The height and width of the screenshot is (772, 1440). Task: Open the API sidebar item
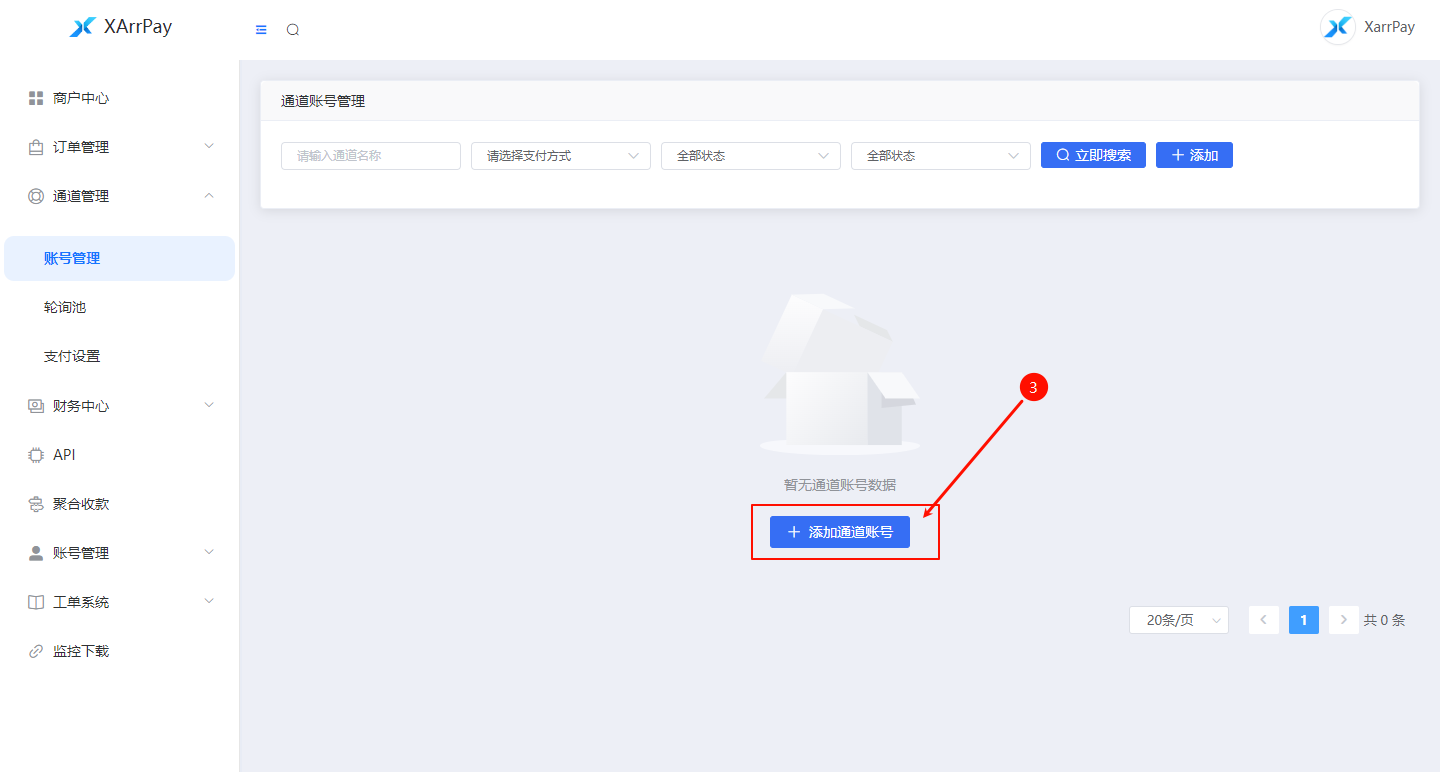(x=64, y=455)
